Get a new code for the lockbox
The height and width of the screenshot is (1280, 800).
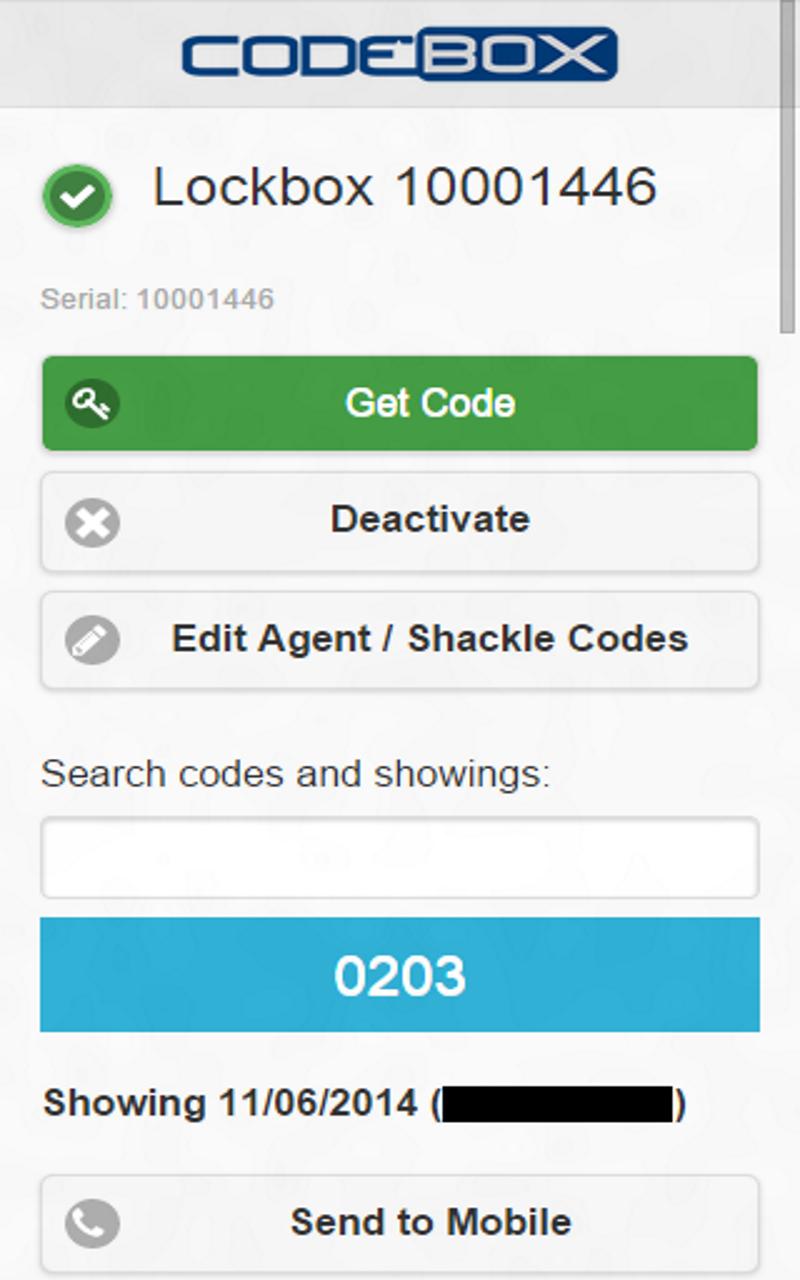click(x=400, y=403)
